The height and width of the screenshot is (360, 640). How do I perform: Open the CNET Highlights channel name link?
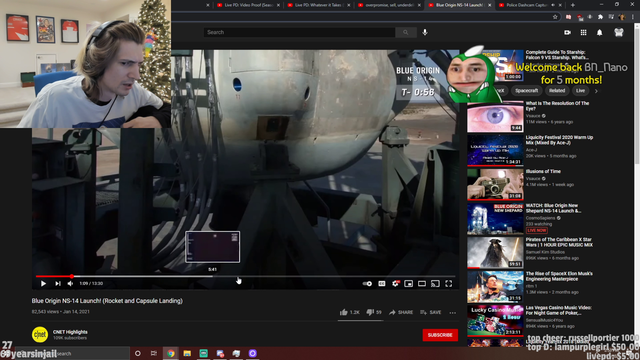click(70, 332)
